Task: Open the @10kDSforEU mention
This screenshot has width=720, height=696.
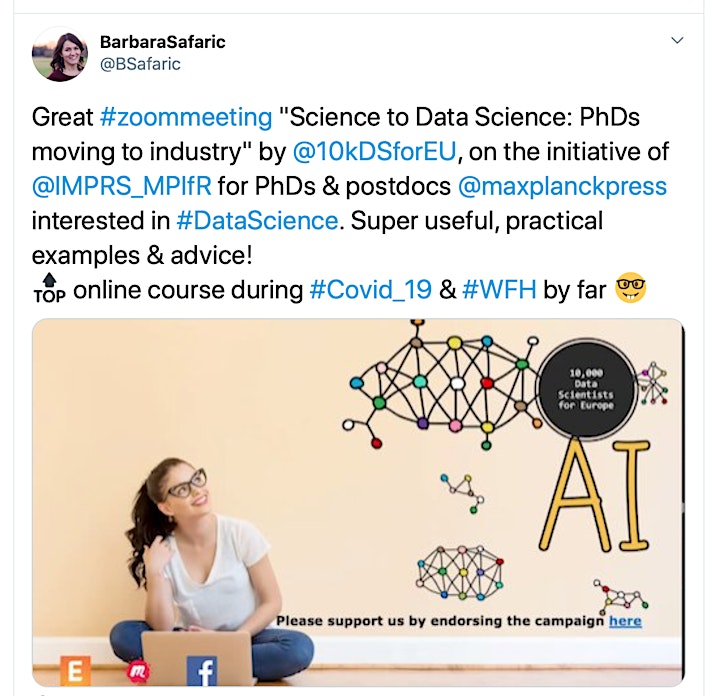Action: [374, 152]
